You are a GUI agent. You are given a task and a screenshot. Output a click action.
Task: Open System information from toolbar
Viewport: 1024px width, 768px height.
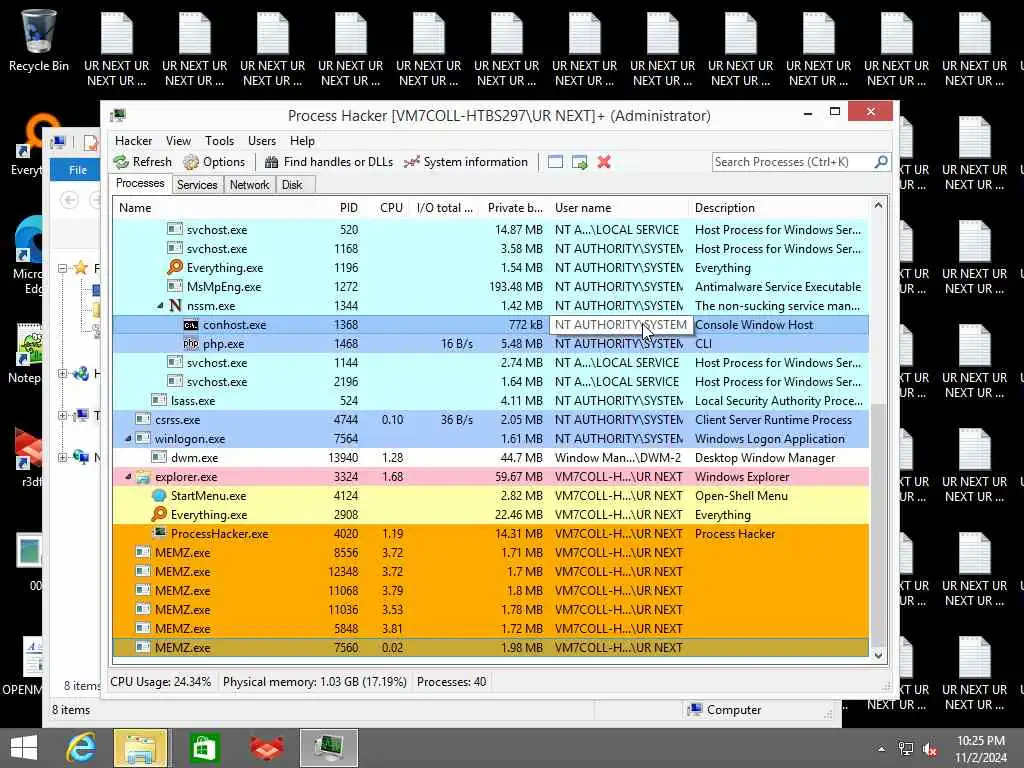[466, 162]
